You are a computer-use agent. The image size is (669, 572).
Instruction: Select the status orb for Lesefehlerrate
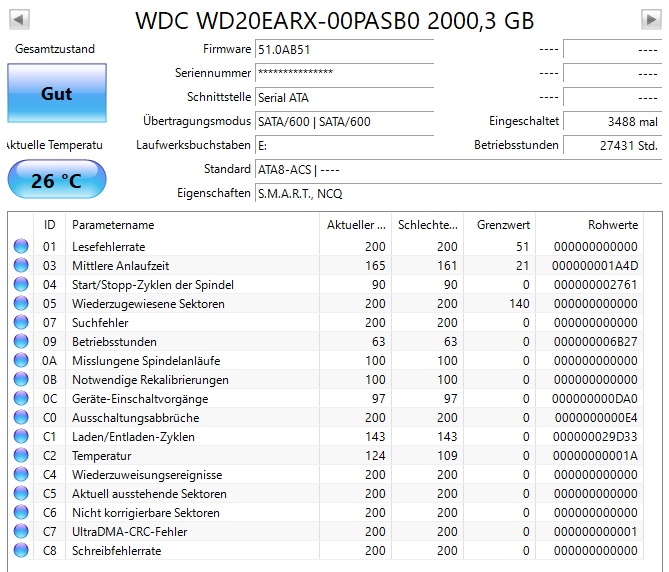coord(21,246)
